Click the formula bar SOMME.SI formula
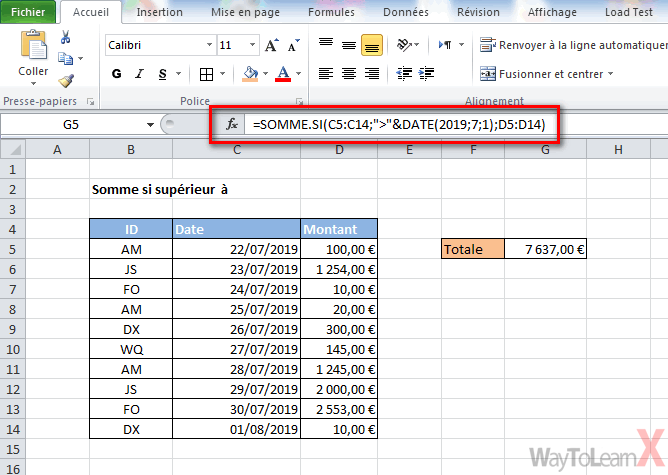 click(x=399, y=124)
